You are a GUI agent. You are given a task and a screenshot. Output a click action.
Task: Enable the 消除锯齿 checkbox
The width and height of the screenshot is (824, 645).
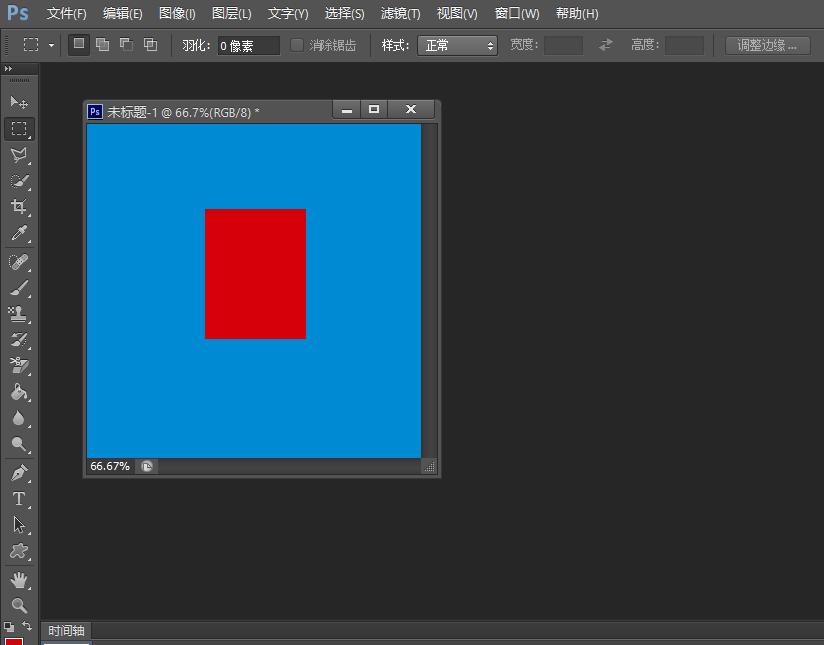click(296, 45)
